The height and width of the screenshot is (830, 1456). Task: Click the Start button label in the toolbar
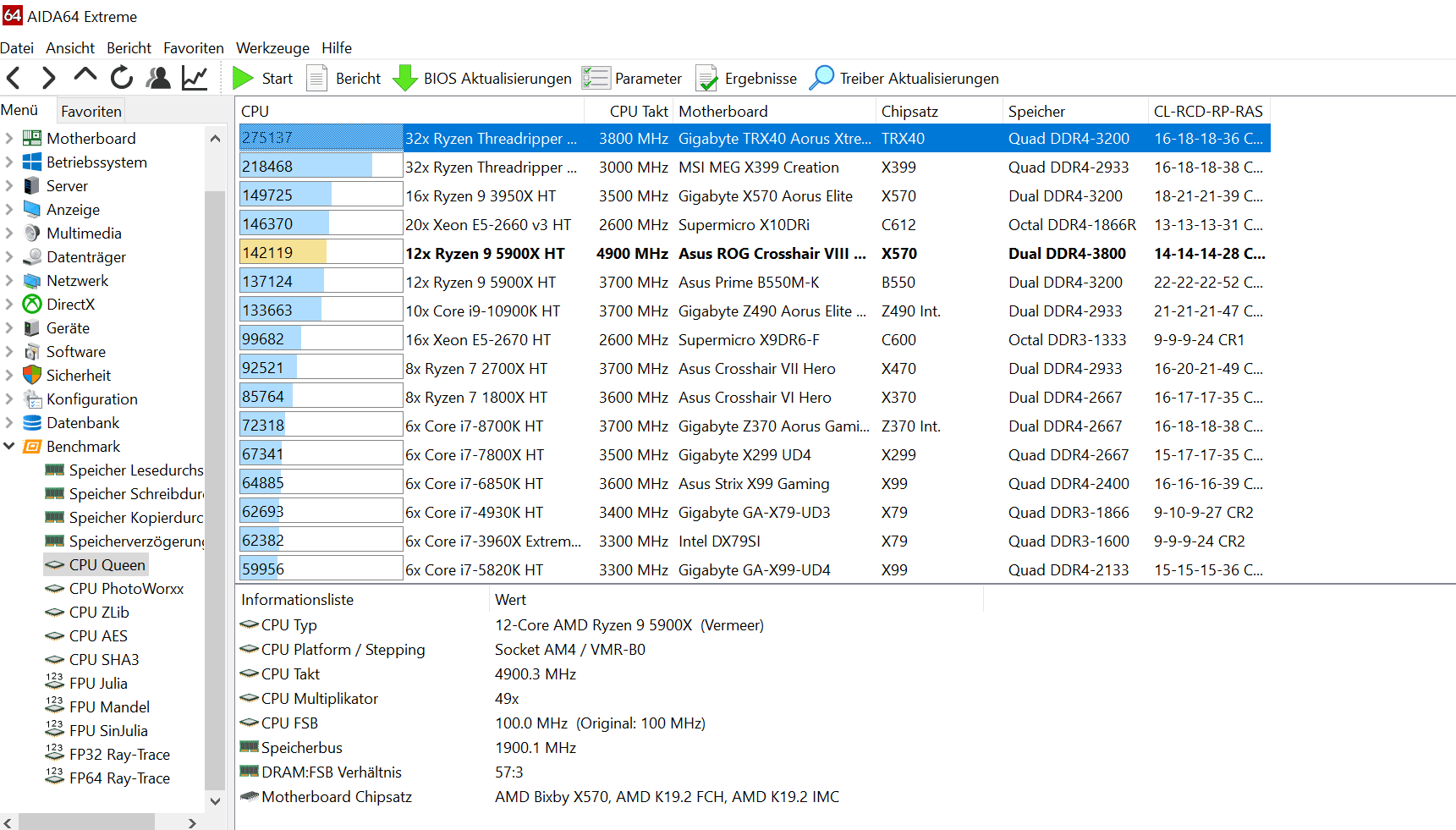[x=277, y=79]
